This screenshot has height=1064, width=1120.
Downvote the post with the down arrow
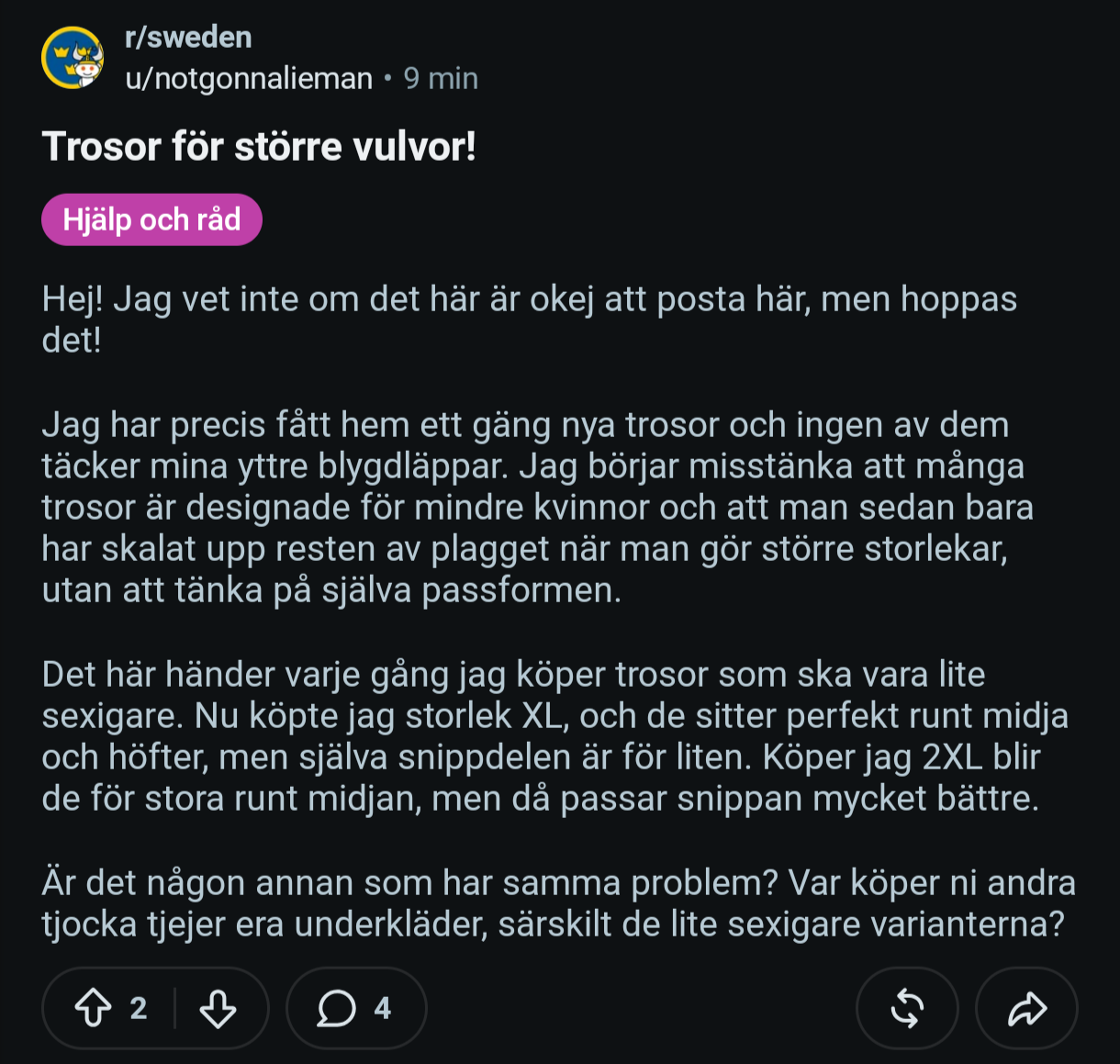(218, 1008)
